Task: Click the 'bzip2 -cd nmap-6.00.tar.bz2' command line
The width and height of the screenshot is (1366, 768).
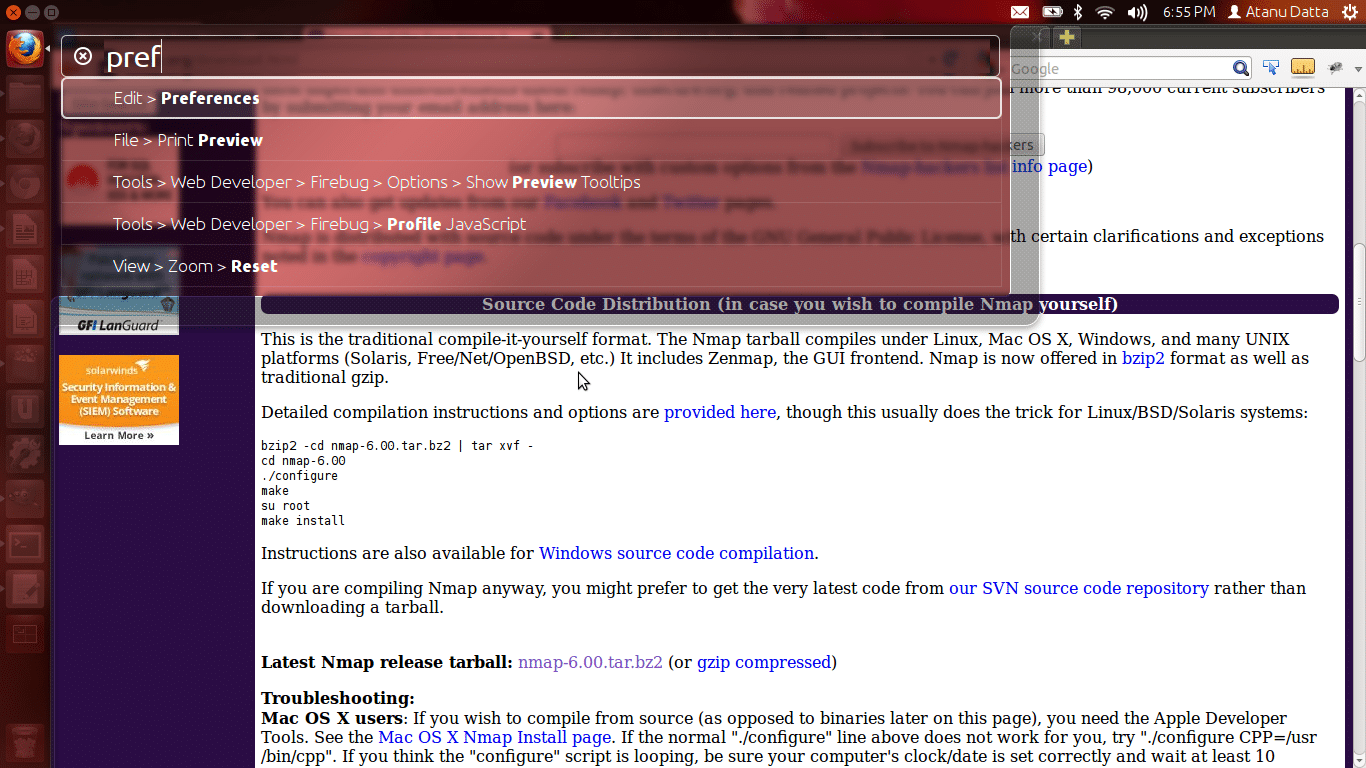Action: click(397, 446)
